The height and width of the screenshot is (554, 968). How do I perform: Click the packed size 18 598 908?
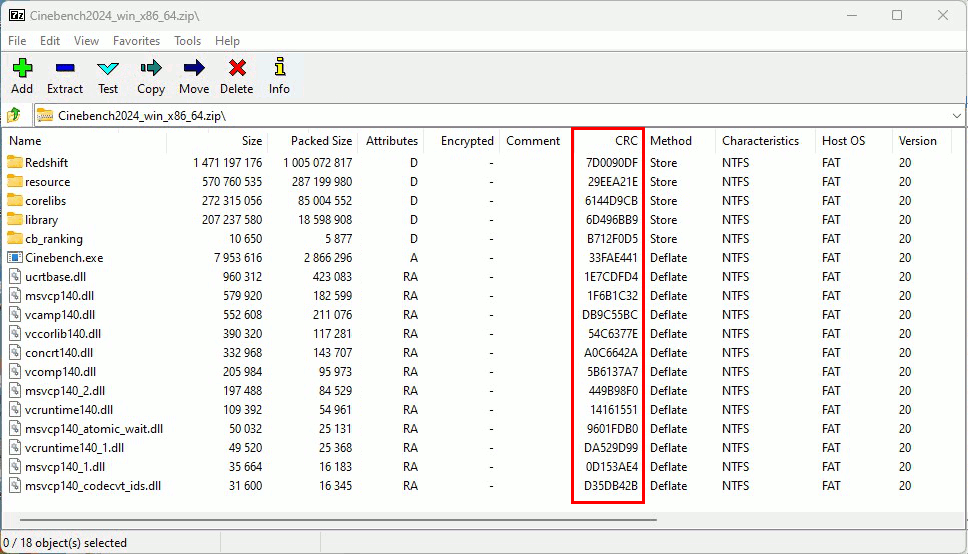(325, 220)
